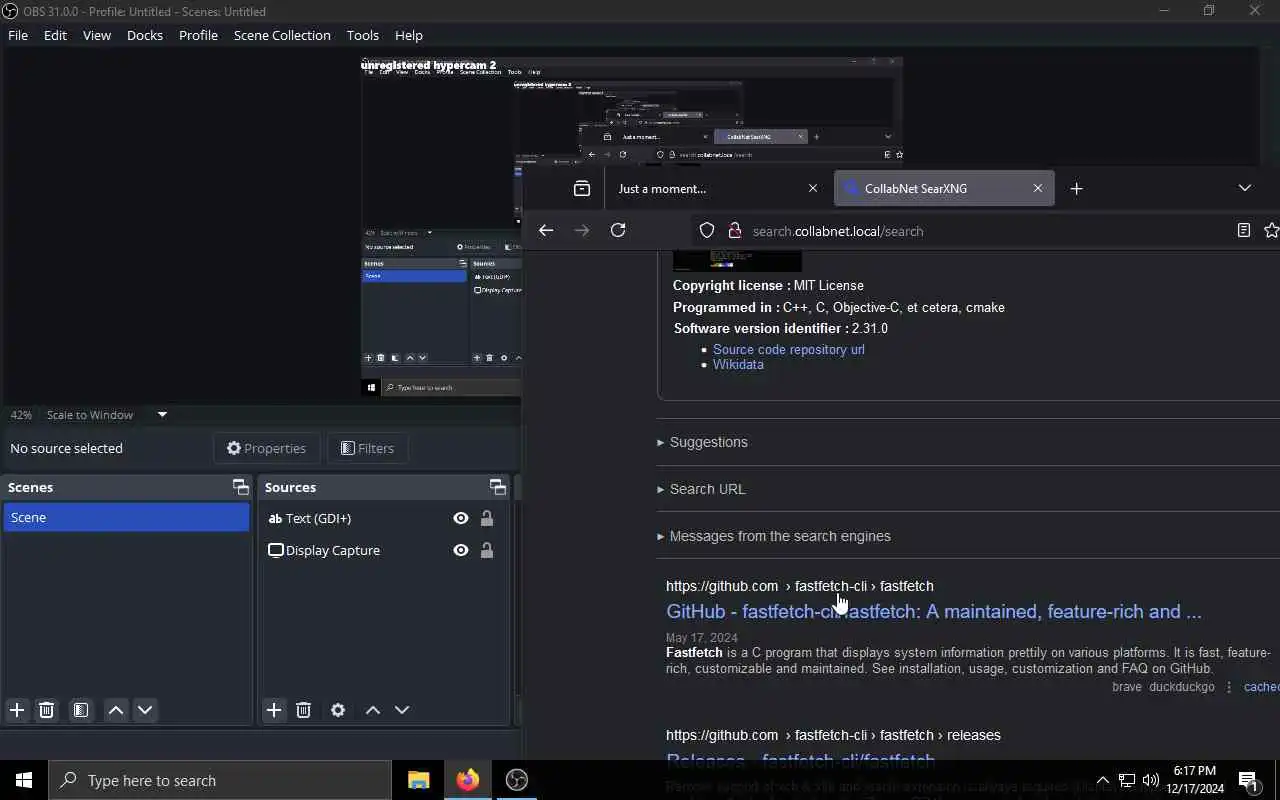Click volume speaker tray icon
This screenshot has height=800, width=1280.
point(1151,780)
